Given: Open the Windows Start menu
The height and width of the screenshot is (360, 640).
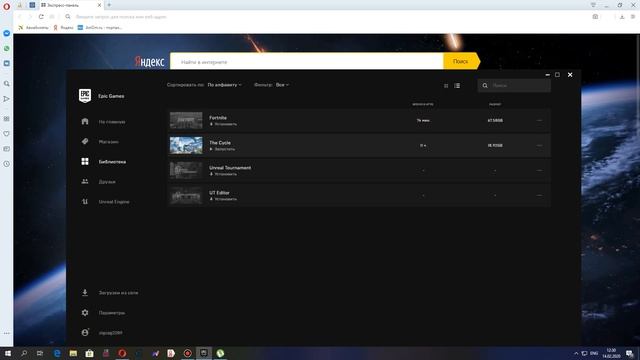Looking at the screenshot, I should point(8,353).
